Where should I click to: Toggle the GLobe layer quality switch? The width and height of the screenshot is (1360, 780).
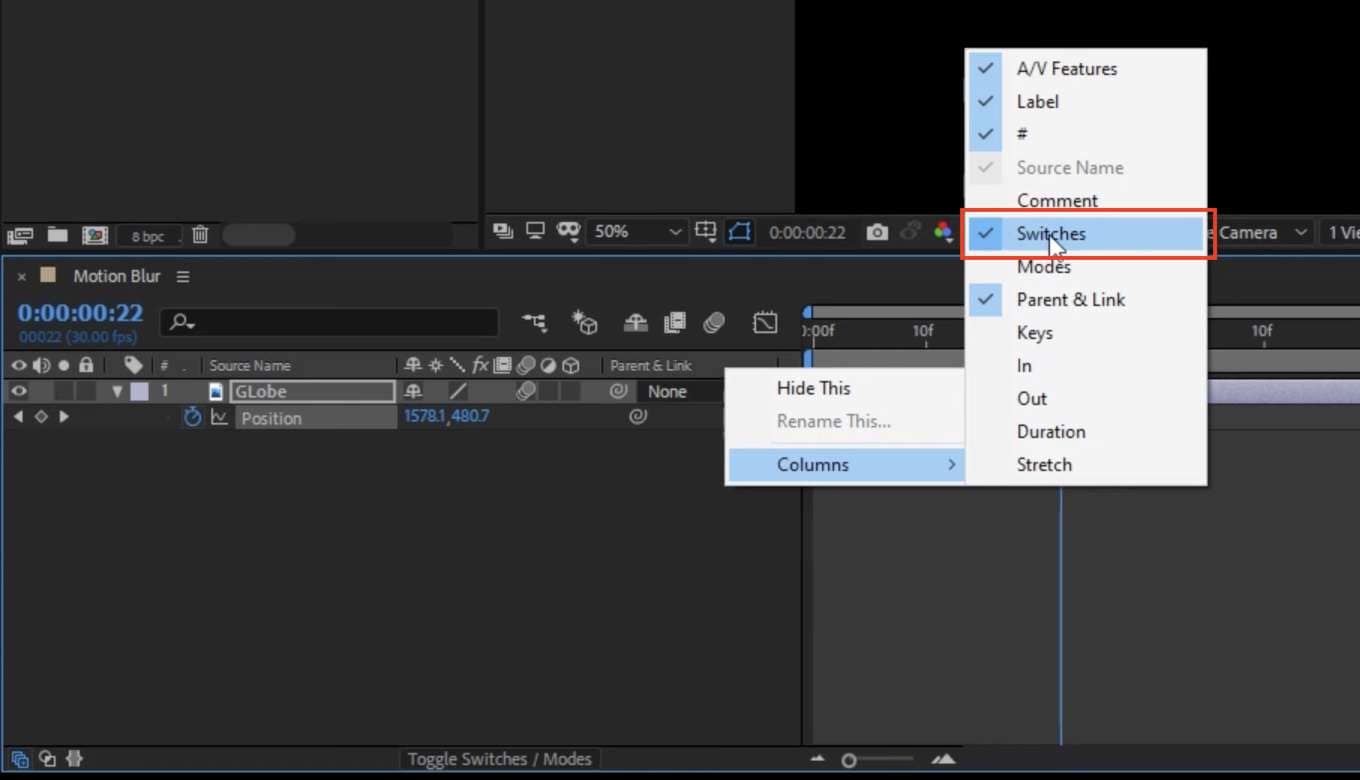point(457,392)
